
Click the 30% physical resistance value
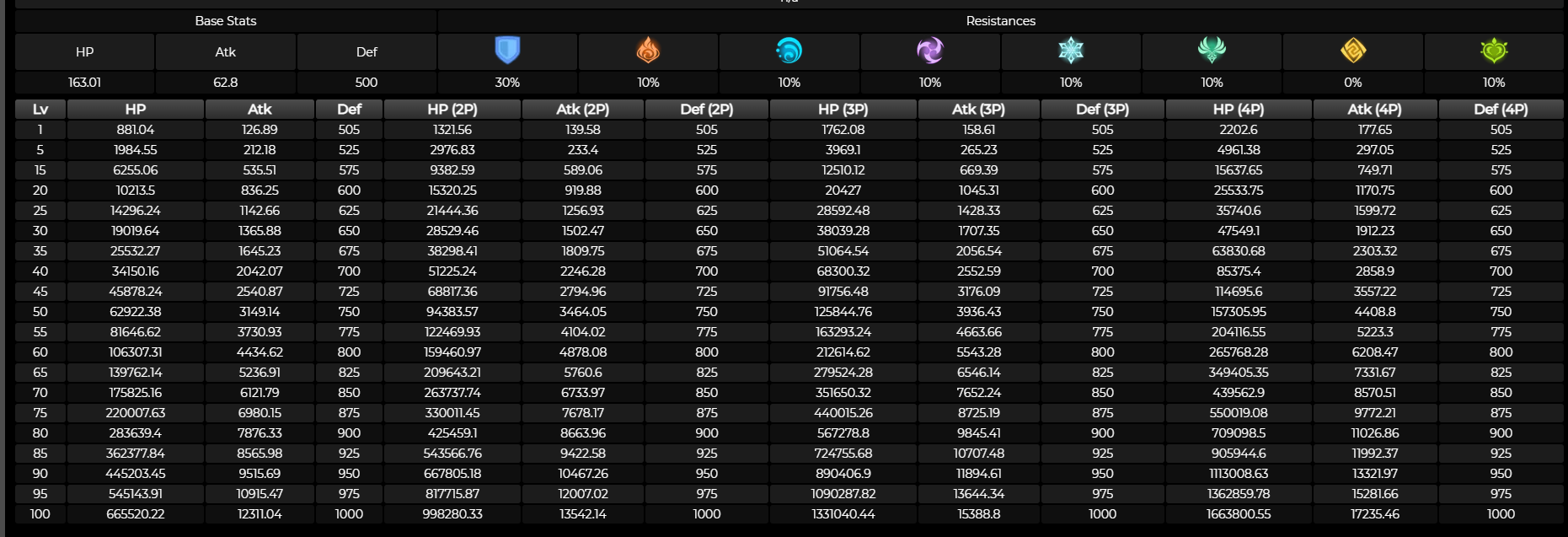tap(507, 83)
